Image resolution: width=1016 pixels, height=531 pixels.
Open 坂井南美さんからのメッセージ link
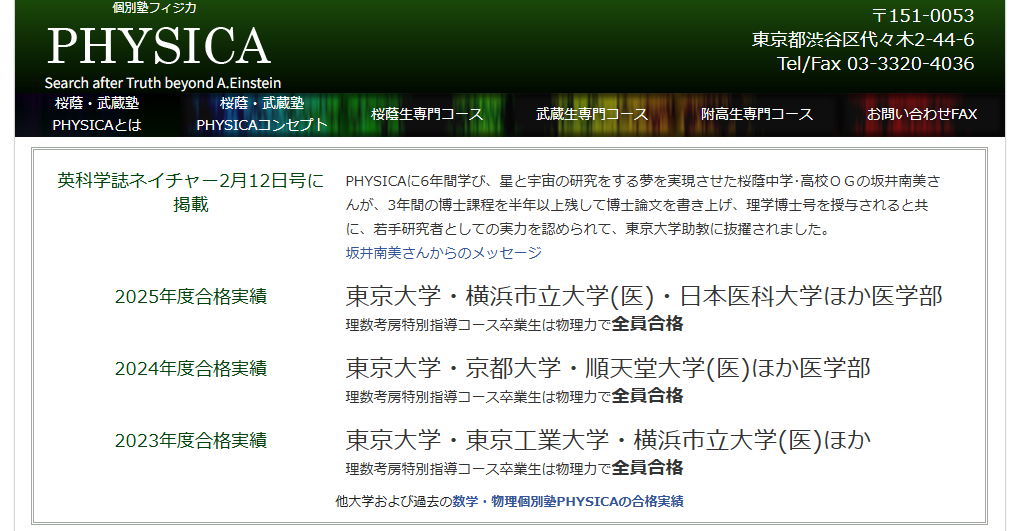(443, 253)
